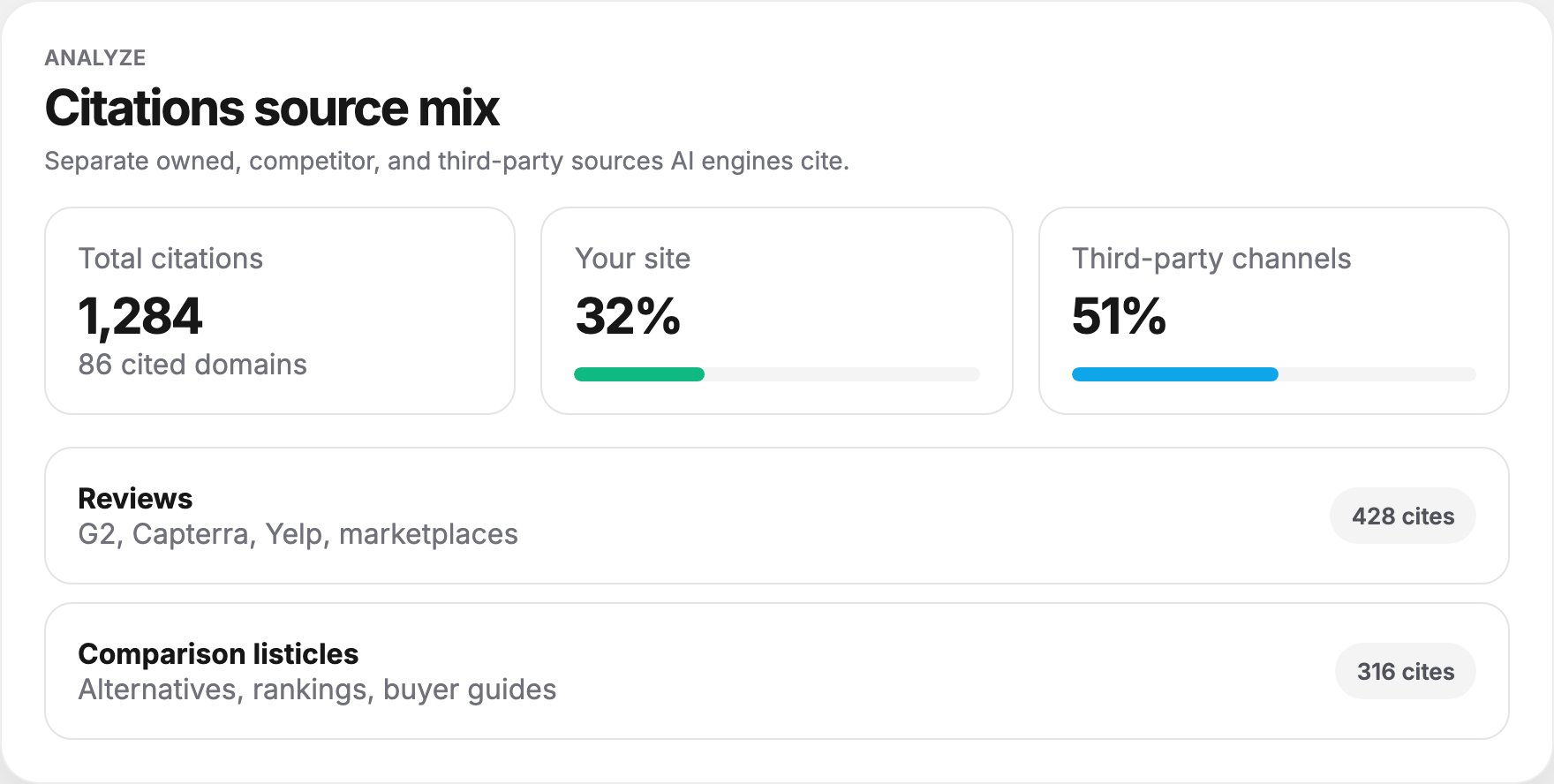Click the 428 cites badge
This screenshot has height=784, width=1554.
pos(1403,516)
